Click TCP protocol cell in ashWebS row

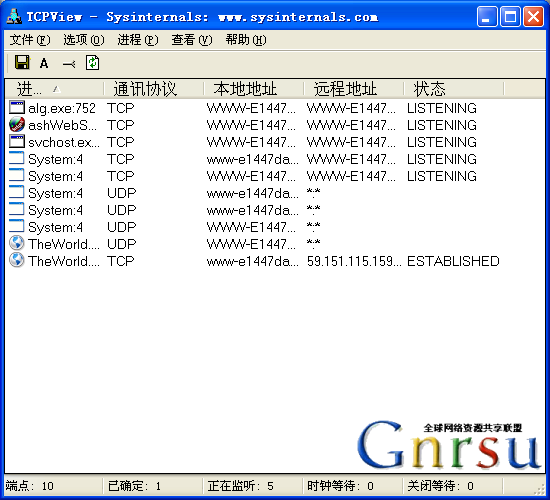pos(121,125)
